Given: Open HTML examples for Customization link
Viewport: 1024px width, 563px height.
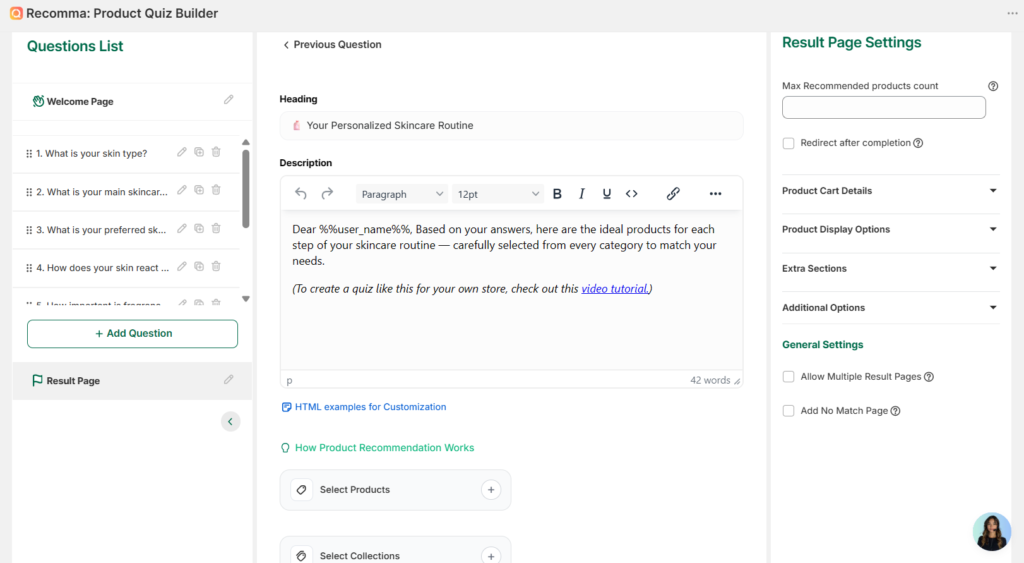Looking at the screenshot, I should click(370, 407).
